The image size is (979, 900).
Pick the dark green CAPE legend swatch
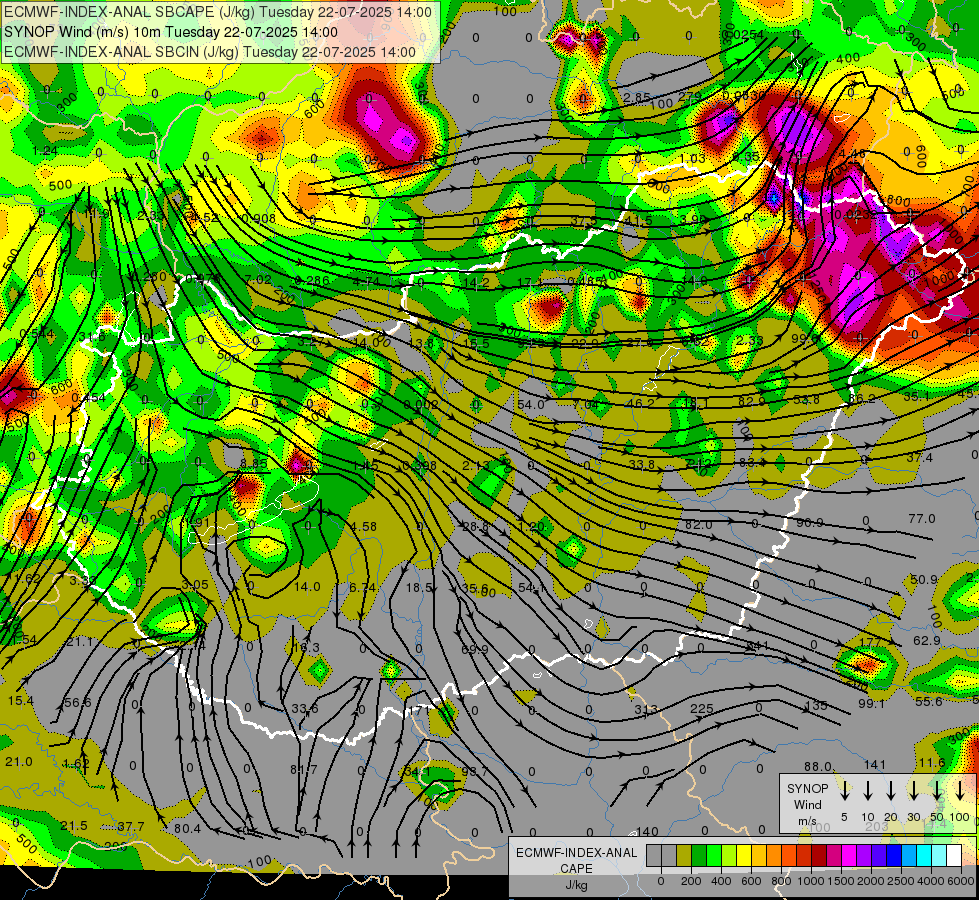click(x=699, y=856)
